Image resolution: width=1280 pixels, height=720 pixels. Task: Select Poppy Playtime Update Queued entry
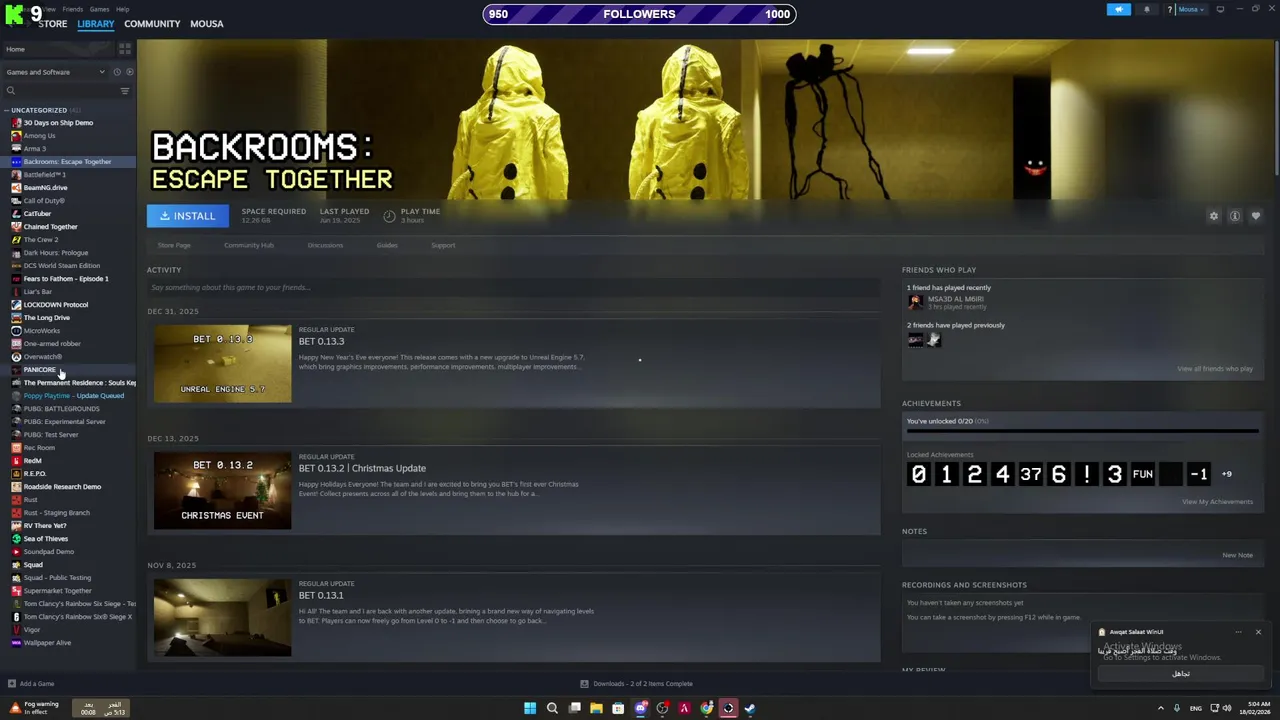click(x=73, y=396)
